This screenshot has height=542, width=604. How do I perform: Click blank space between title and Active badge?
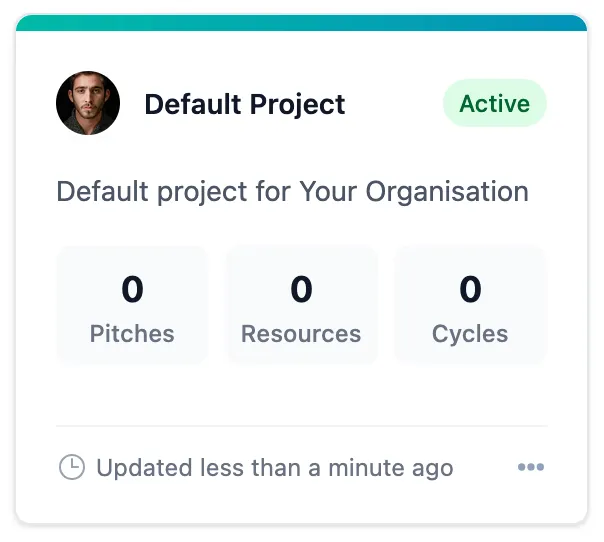click(394, 104)
